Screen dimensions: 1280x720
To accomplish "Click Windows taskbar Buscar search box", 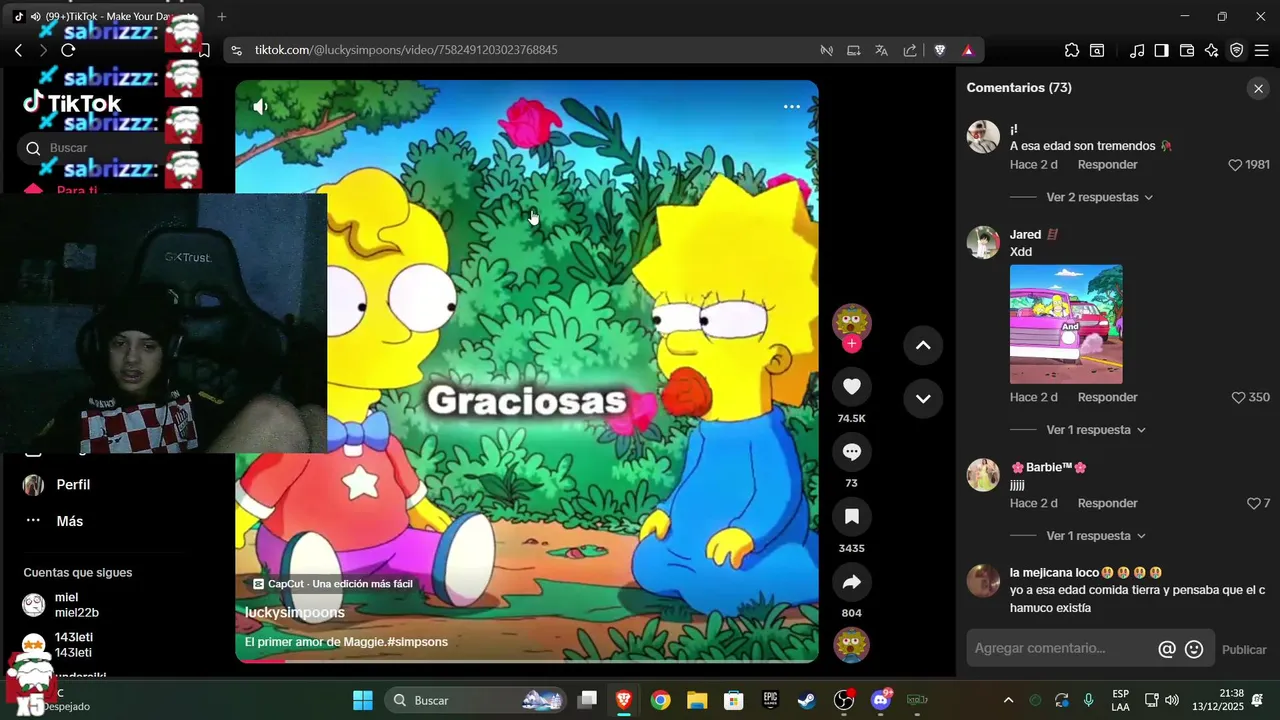I will coord(475,700).
